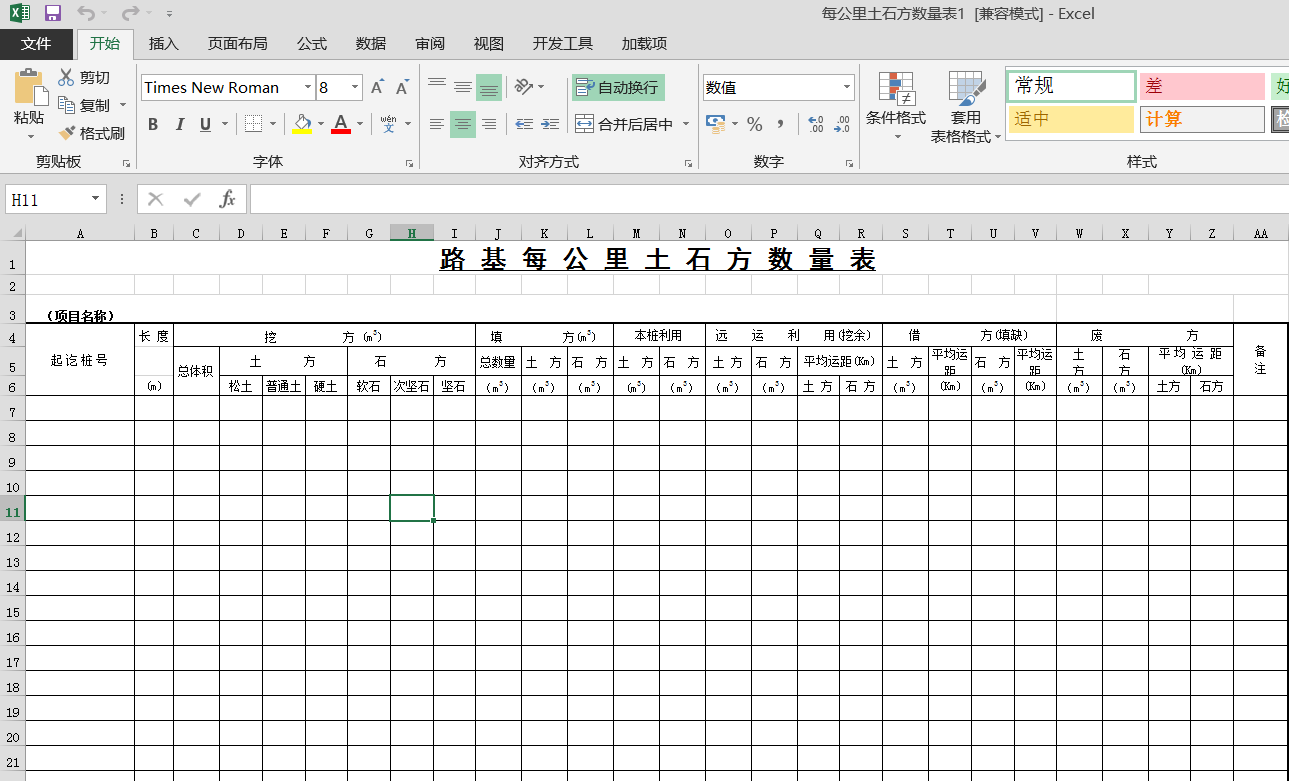Apply comma thousands separator style
The width and height of the screenshot is (1289, 781).
tap(781, 124)
